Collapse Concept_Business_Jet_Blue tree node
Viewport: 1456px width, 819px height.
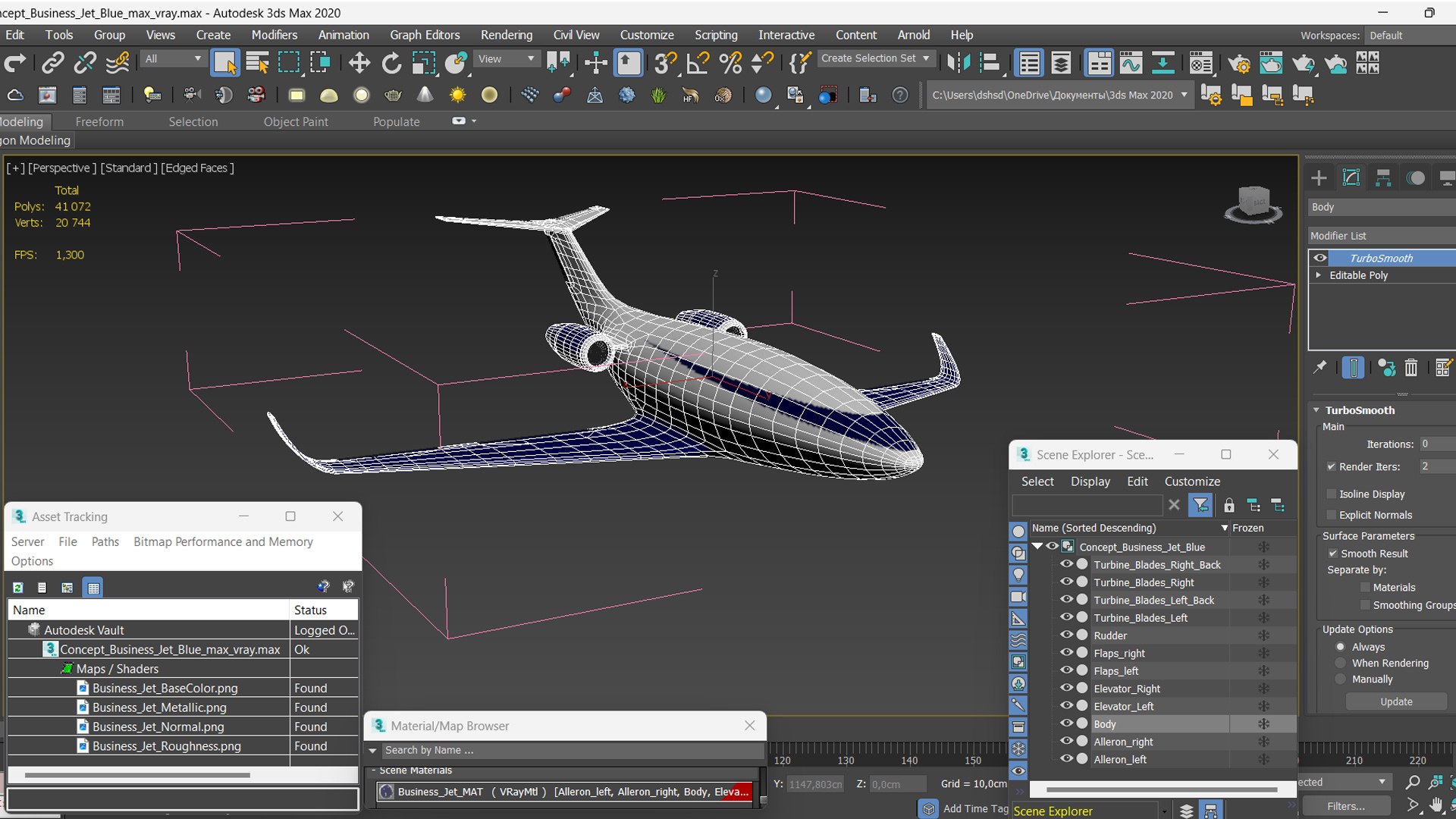pyautogui.click(x=1037, y=546)
